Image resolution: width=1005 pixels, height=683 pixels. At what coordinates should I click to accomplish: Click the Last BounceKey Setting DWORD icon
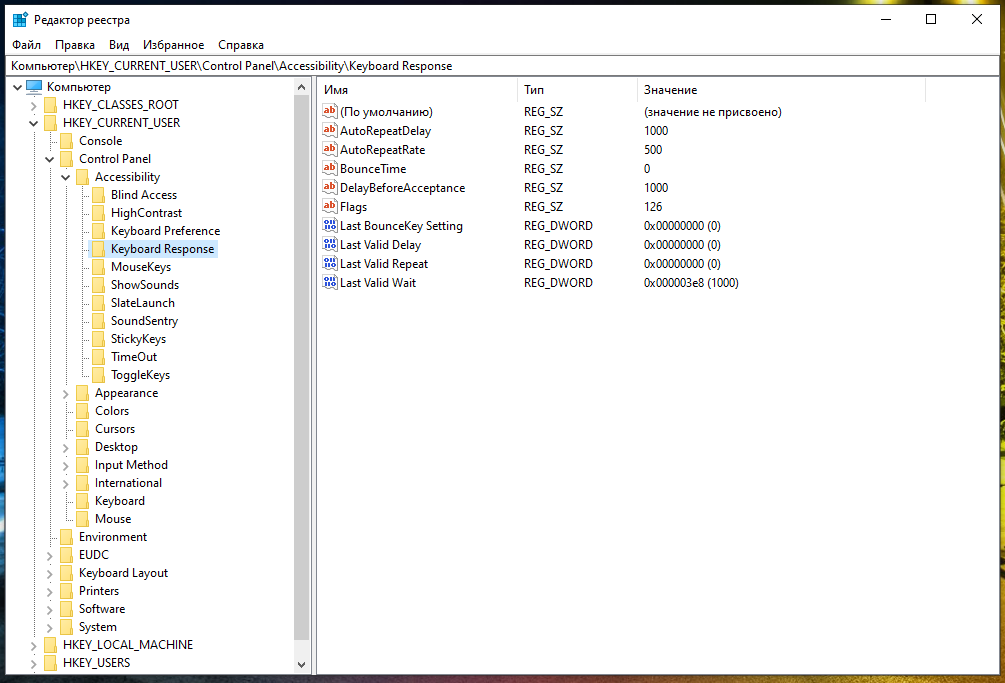click(x=329, y=226)
